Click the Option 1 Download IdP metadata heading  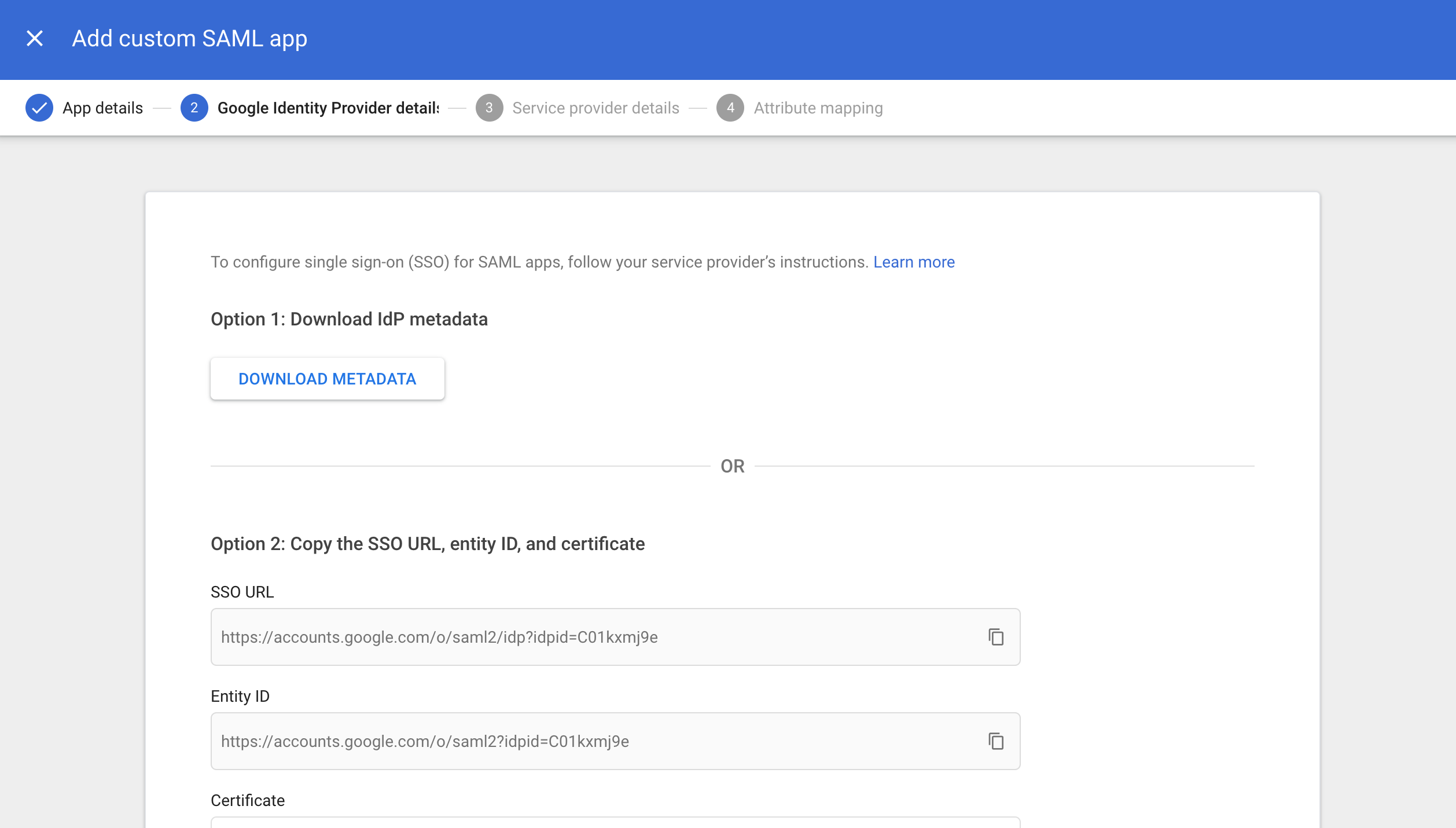(349, 319)
